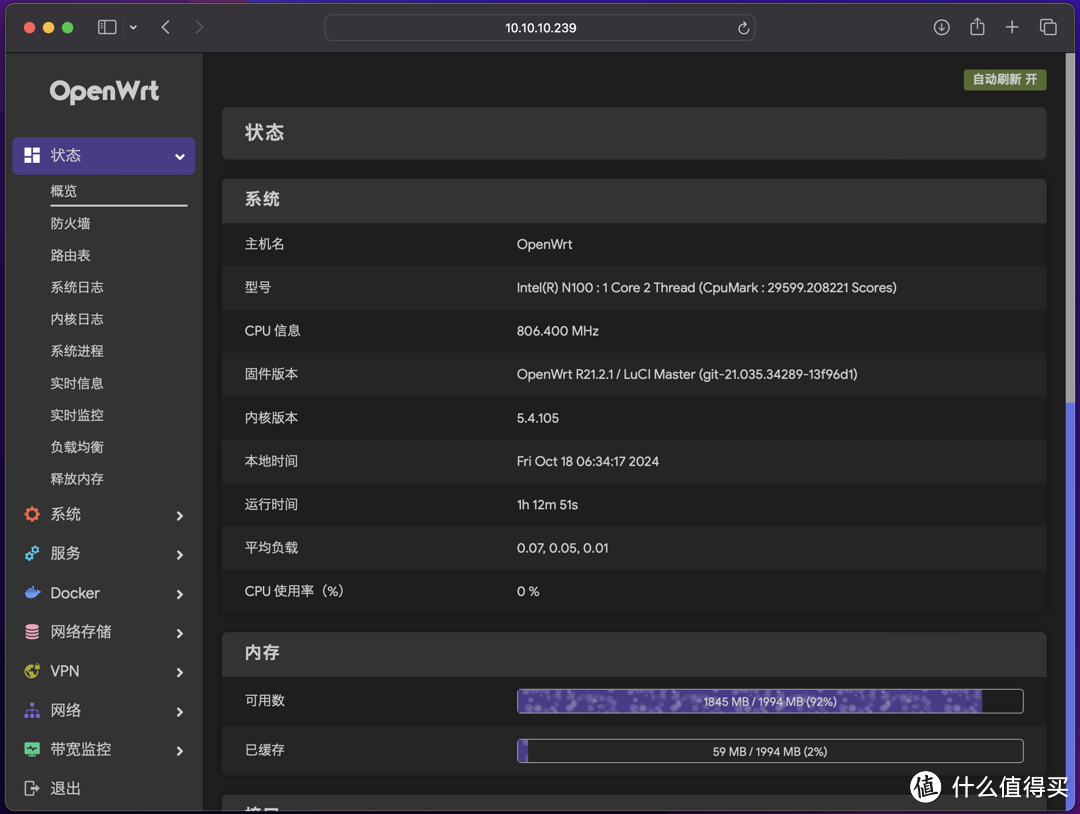Click the Network Storage database icon
1080x814 pixels.
[x=32, y=632]
